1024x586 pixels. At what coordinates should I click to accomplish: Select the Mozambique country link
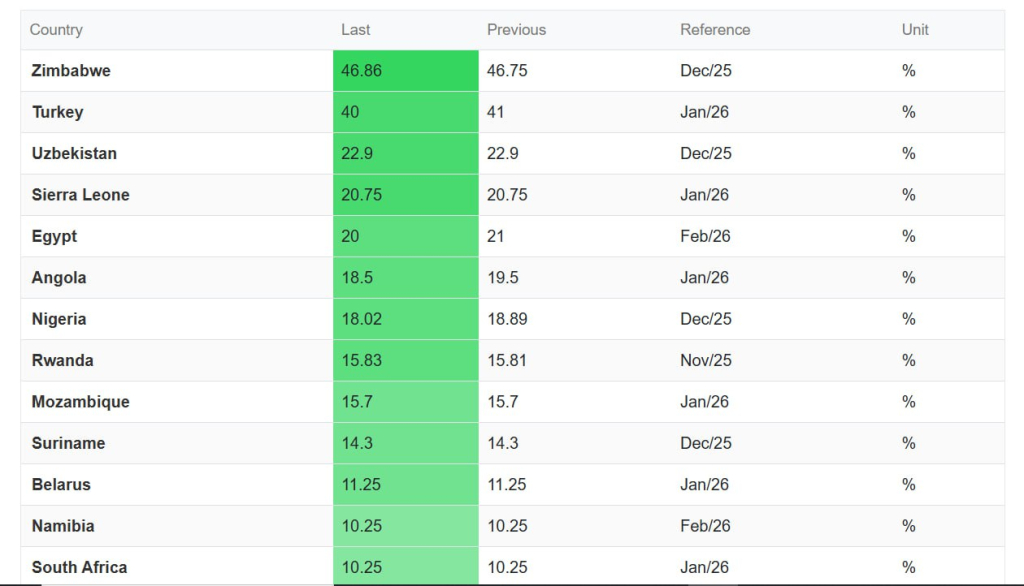pos(80,402)
